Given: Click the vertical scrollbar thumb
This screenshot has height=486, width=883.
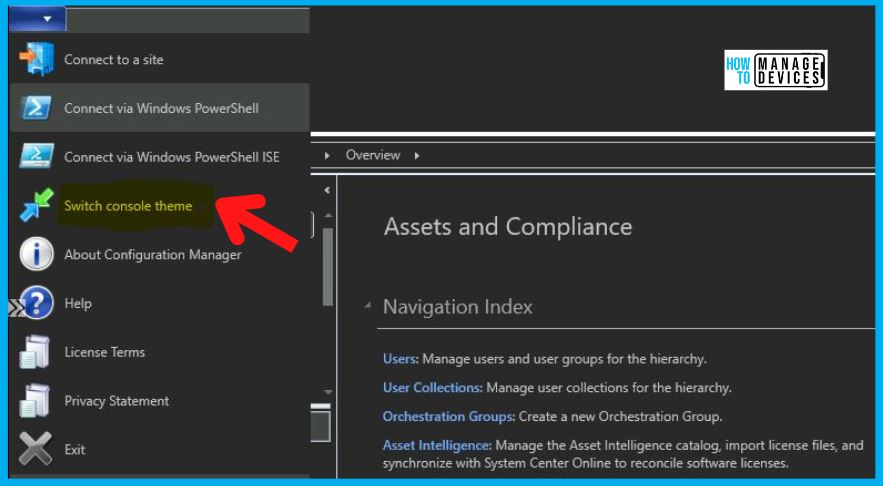Looking at the screenshot, I should click(328, 266).
